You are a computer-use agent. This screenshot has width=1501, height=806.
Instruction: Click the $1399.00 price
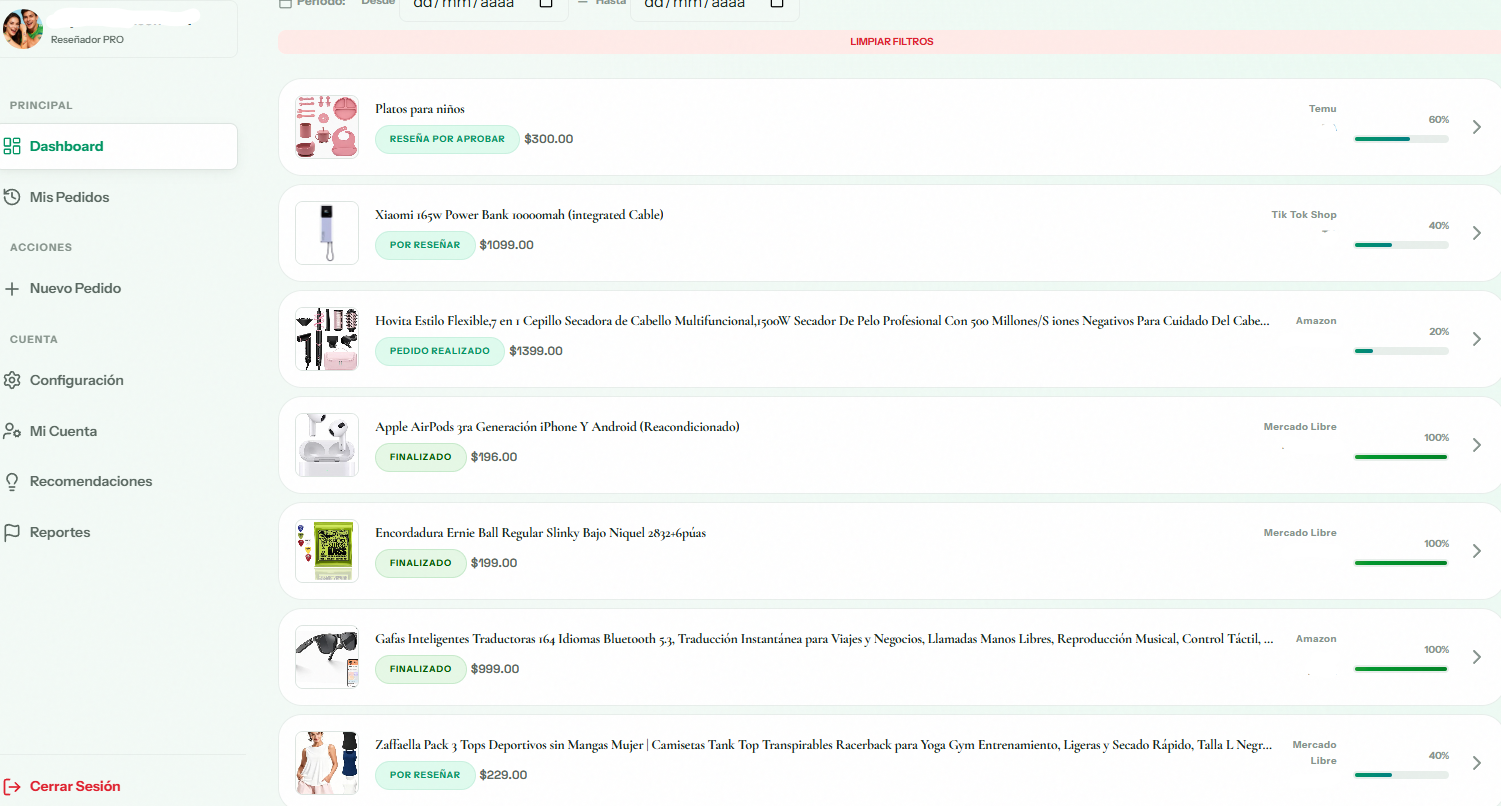point(536,351)
